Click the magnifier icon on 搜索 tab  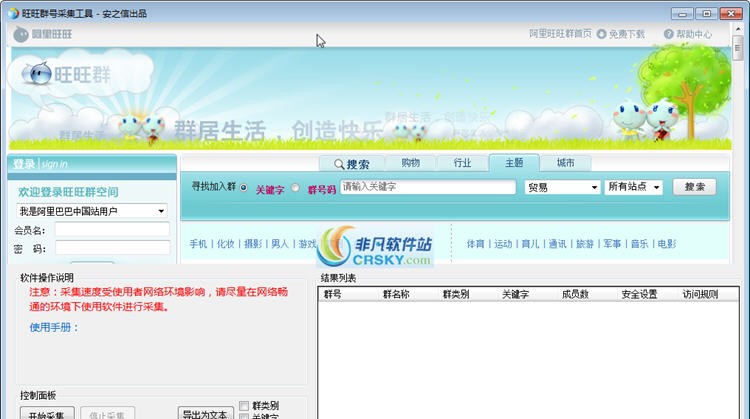coord(339,164)
